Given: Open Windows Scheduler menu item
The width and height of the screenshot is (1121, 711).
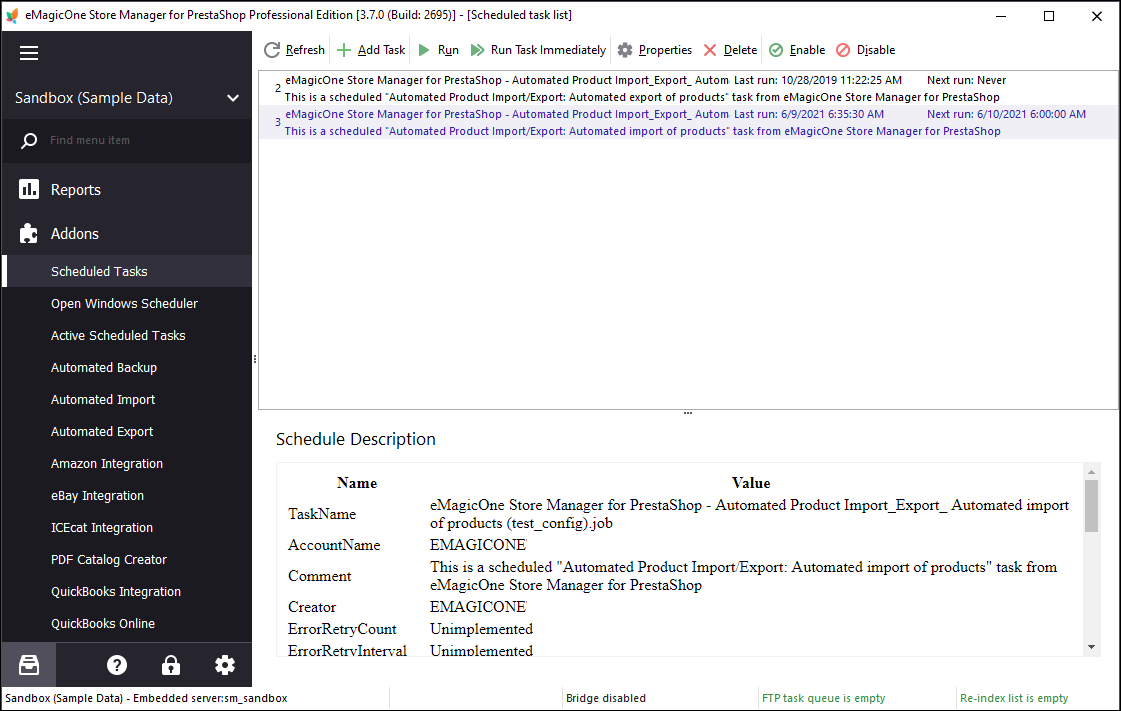Looking at the screenshot, I should tap(127, 304).
